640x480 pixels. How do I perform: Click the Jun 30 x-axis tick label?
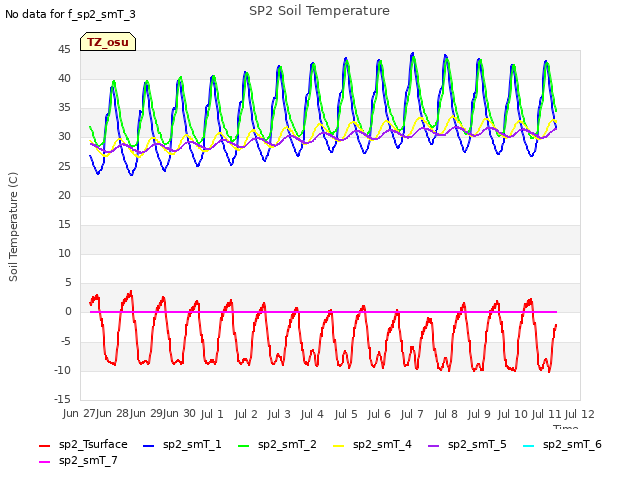pos(179,414)
